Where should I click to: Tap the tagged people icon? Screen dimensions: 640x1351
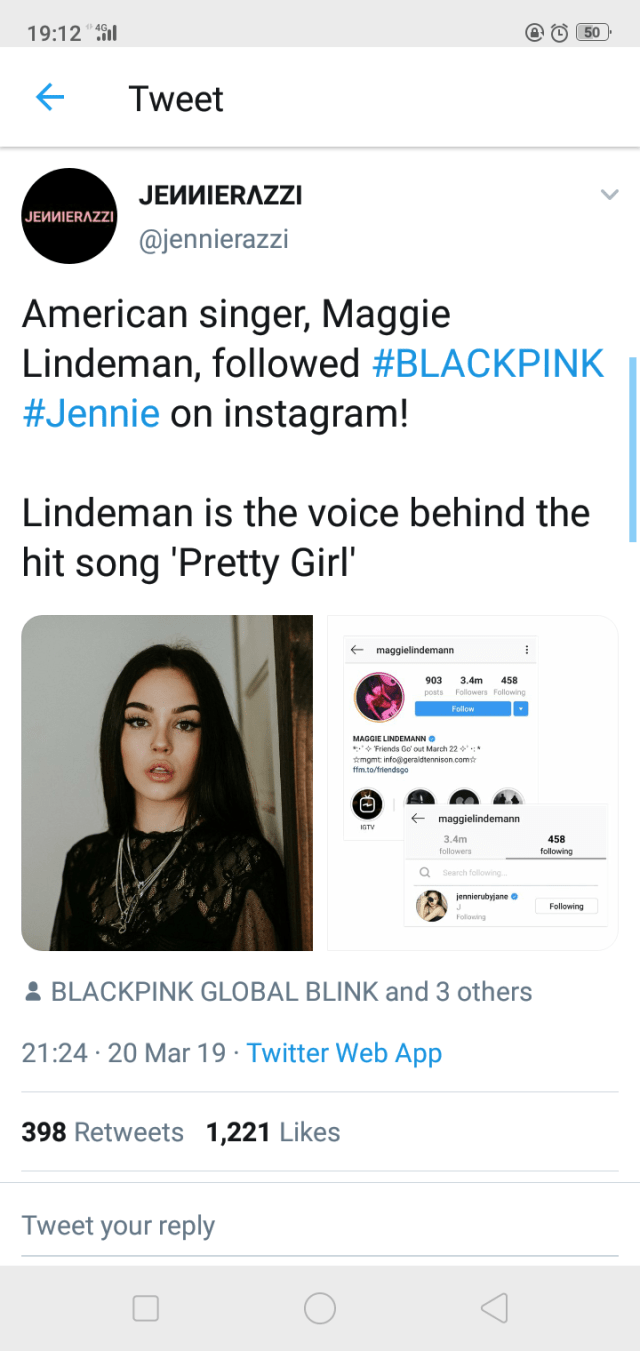(x=33, y=992)
